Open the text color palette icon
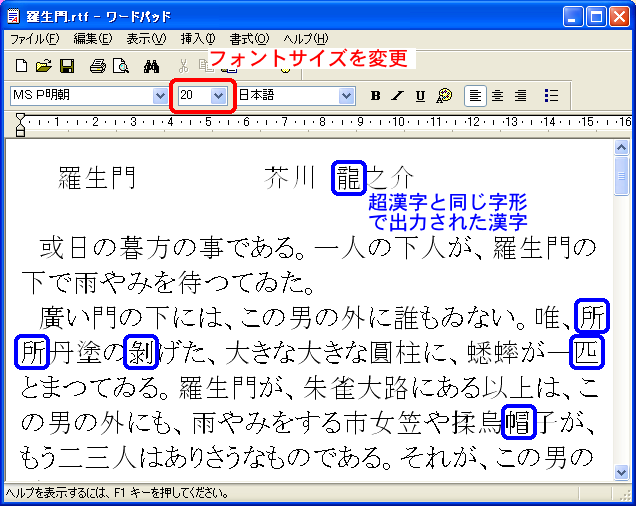 pos(445,96)
